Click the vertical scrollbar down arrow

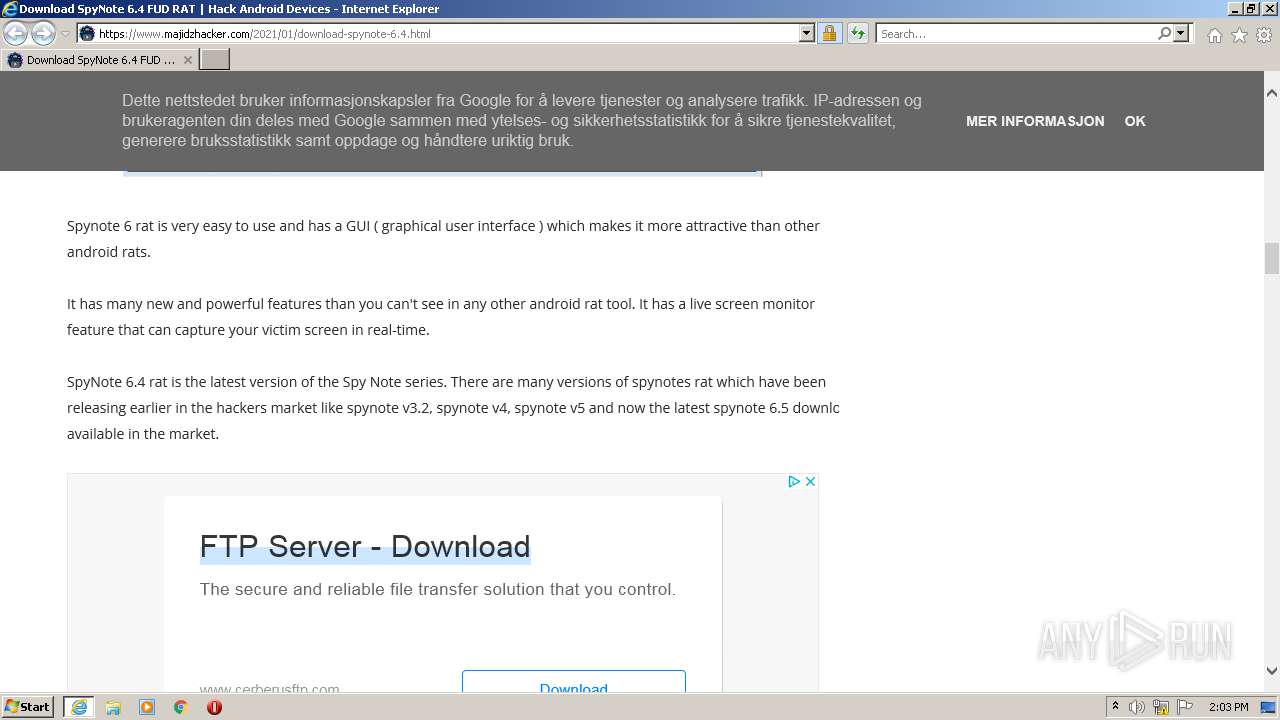point(1271,671)
